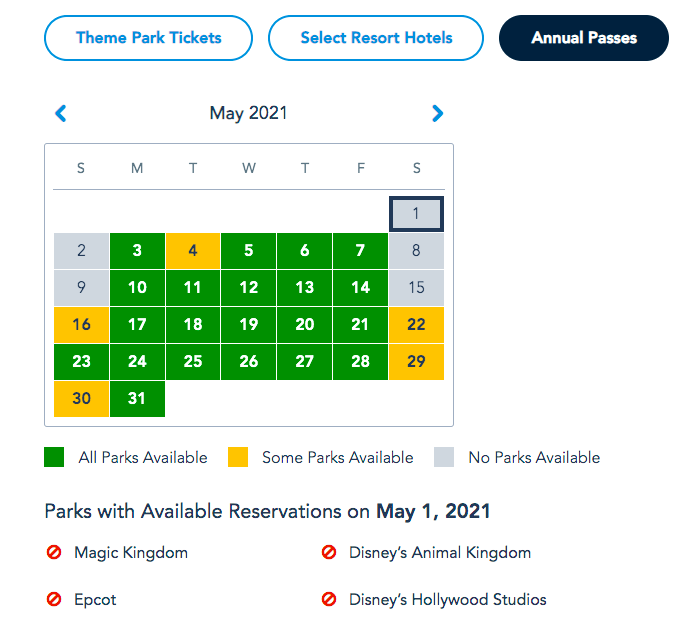
Task: Select May 1 on the calendar
Action: 416,213
